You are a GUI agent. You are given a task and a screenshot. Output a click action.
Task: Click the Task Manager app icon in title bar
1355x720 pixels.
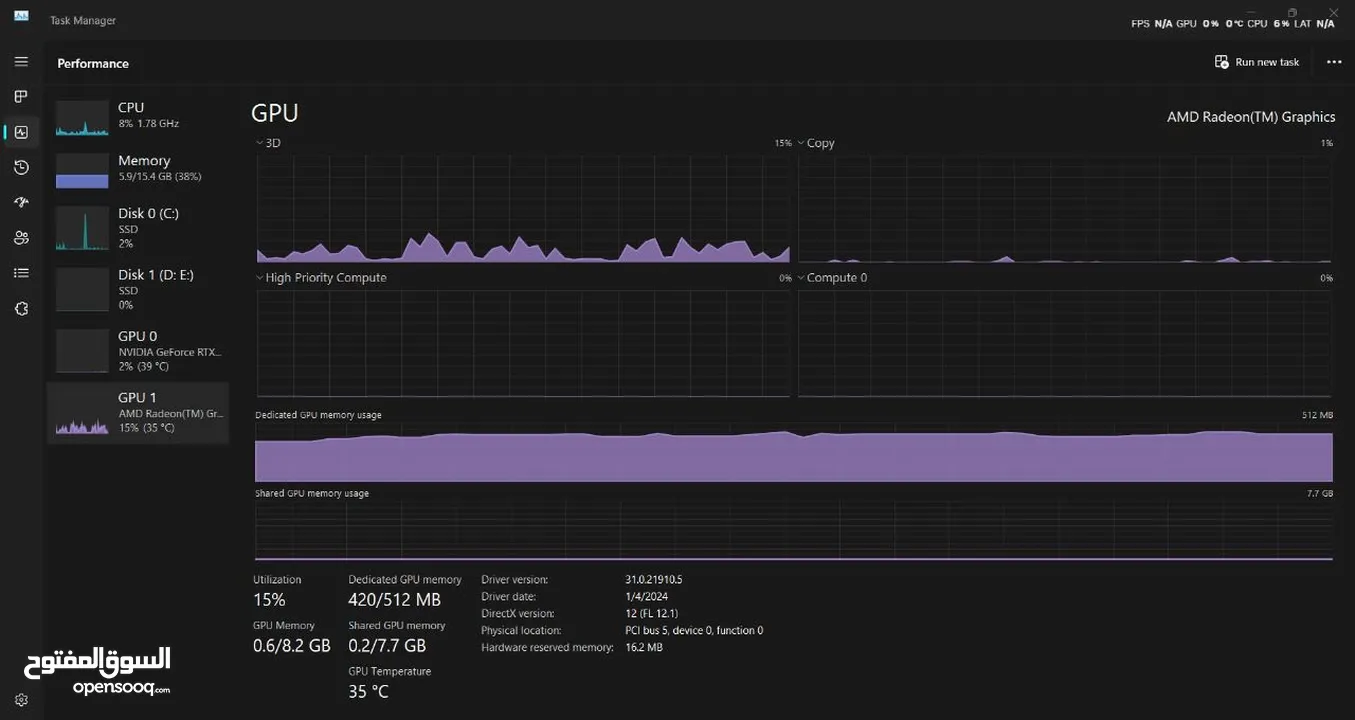(x=21, y=18)
